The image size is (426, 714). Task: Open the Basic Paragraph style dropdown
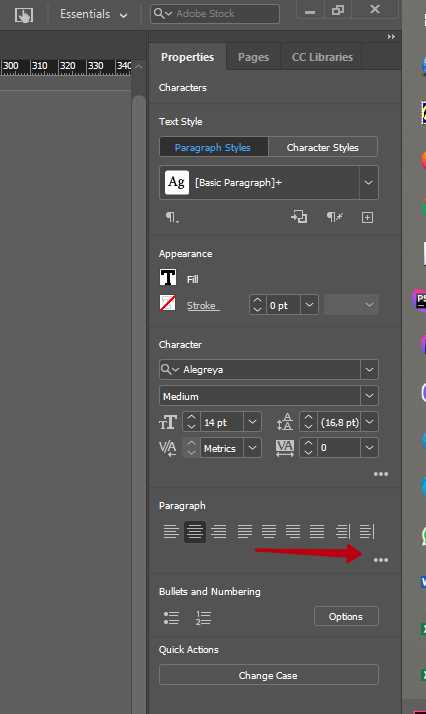click(x=369, y=183)
